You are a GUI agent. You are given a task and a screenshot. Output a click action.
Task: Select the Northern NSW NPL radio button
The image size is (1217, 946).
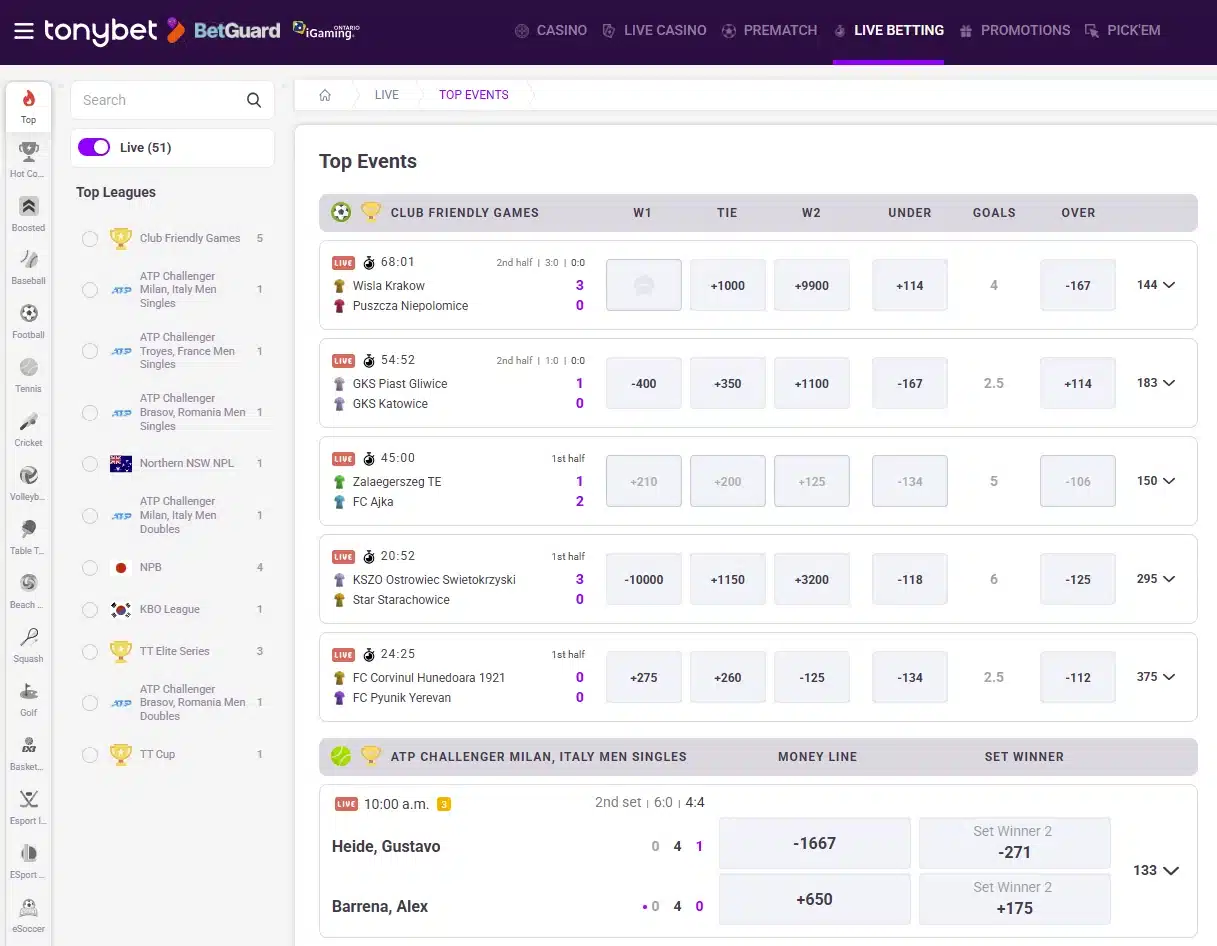point(90,463)
